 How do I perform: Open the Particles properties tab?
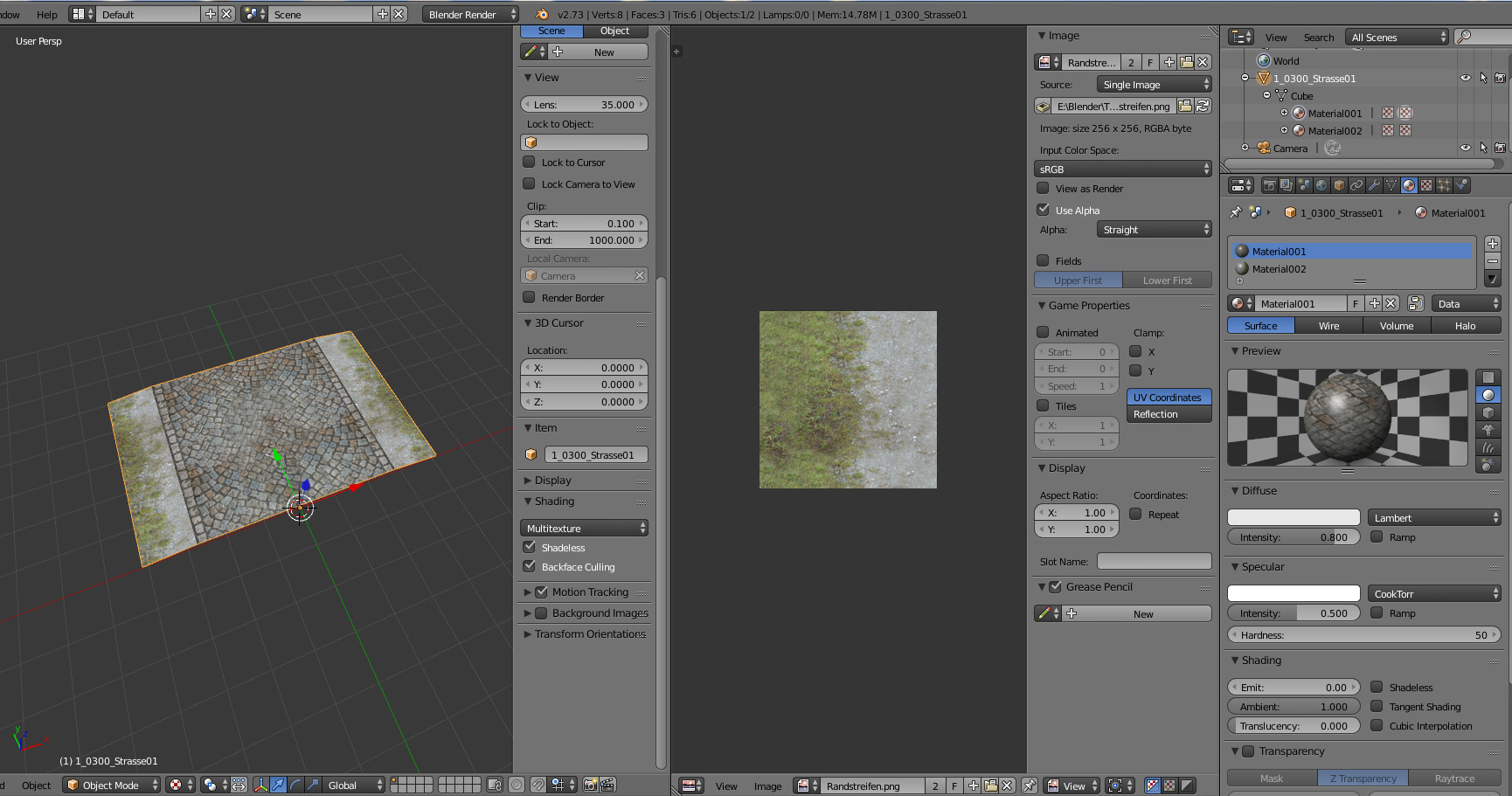point(1444,185)
